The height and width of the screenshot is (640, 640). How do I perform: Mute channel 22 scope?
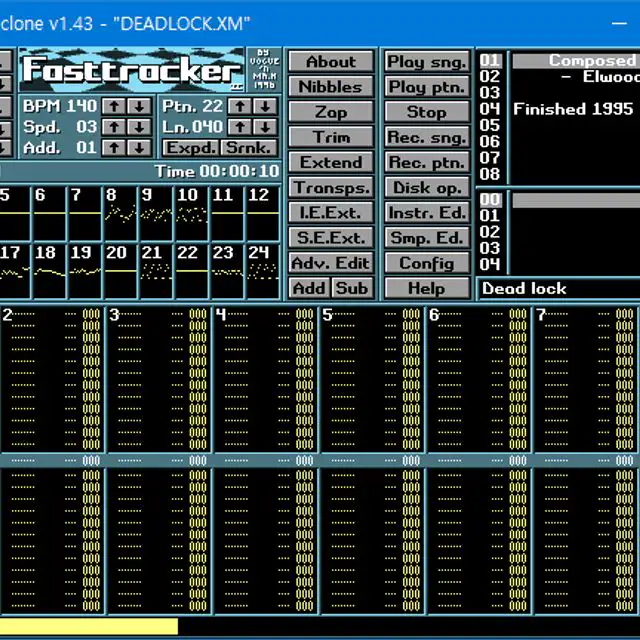pos(191,271)
